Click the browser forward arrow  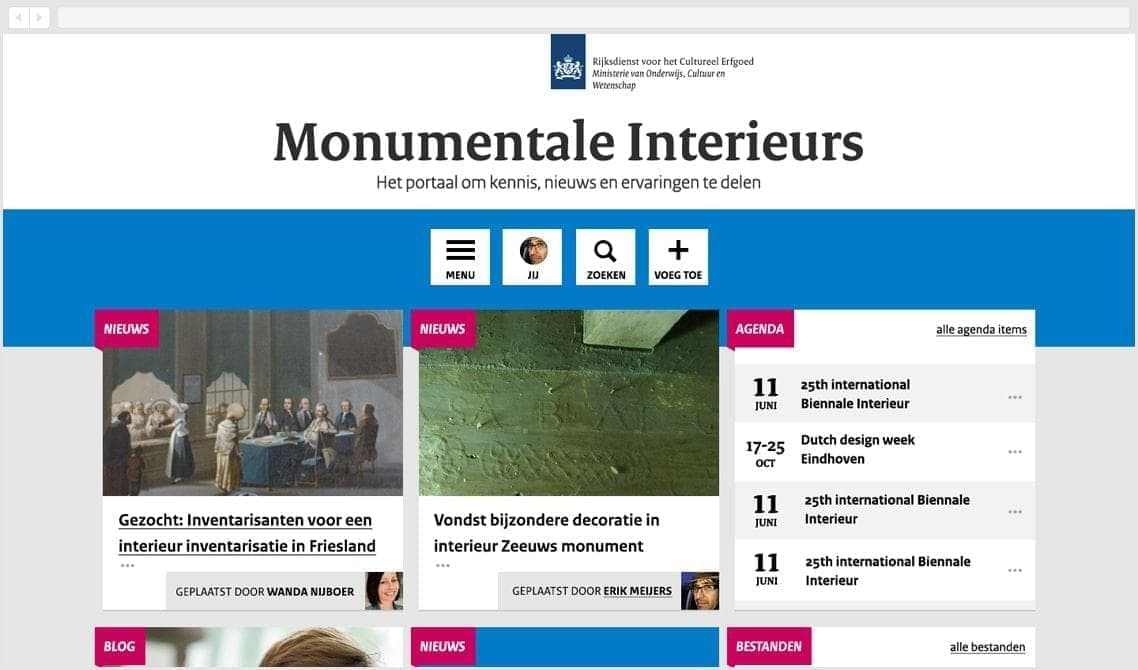pyautogui.click(x=39, y=17)
